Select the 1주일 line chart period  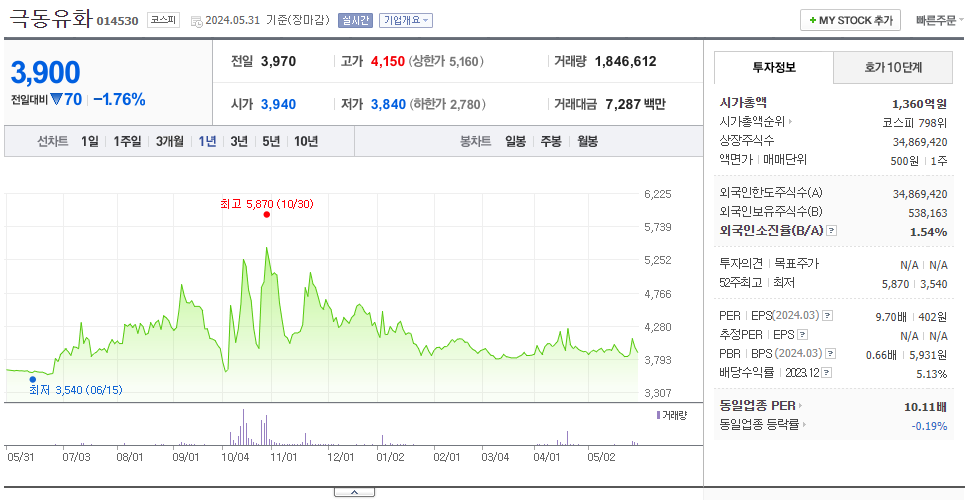pyautogui.click(x=127, y=141)
